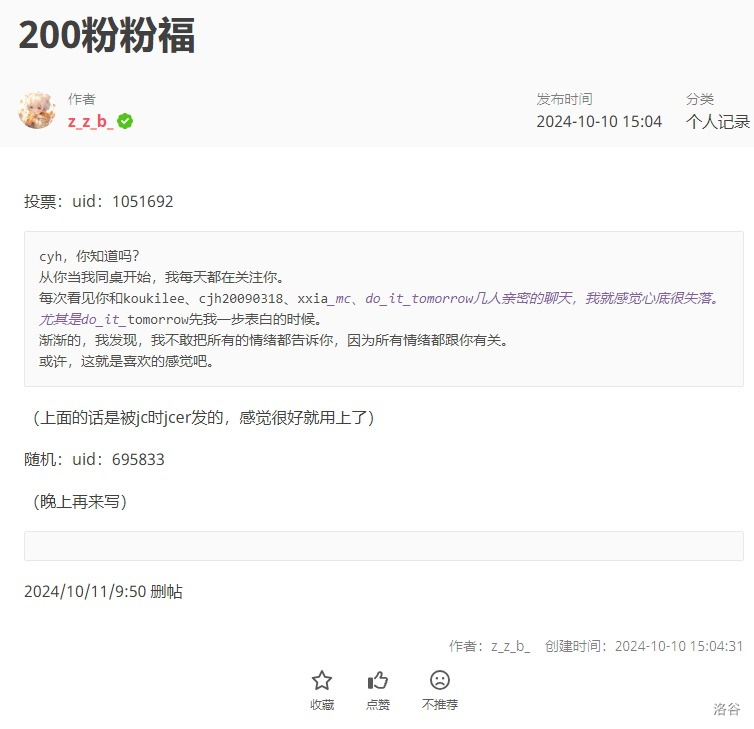
Task: Click the 分类 label in the header
Action: point(700,99)
